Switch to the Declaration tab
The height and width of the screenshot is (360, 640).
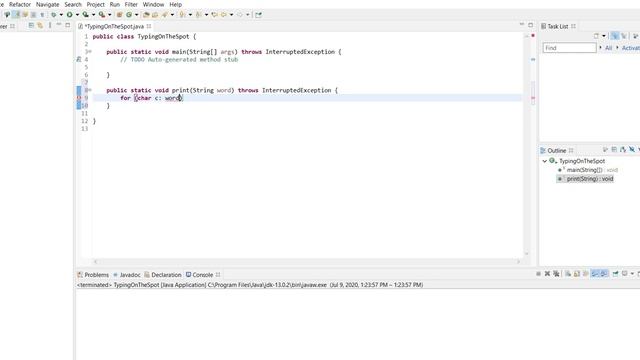point(162,275)
